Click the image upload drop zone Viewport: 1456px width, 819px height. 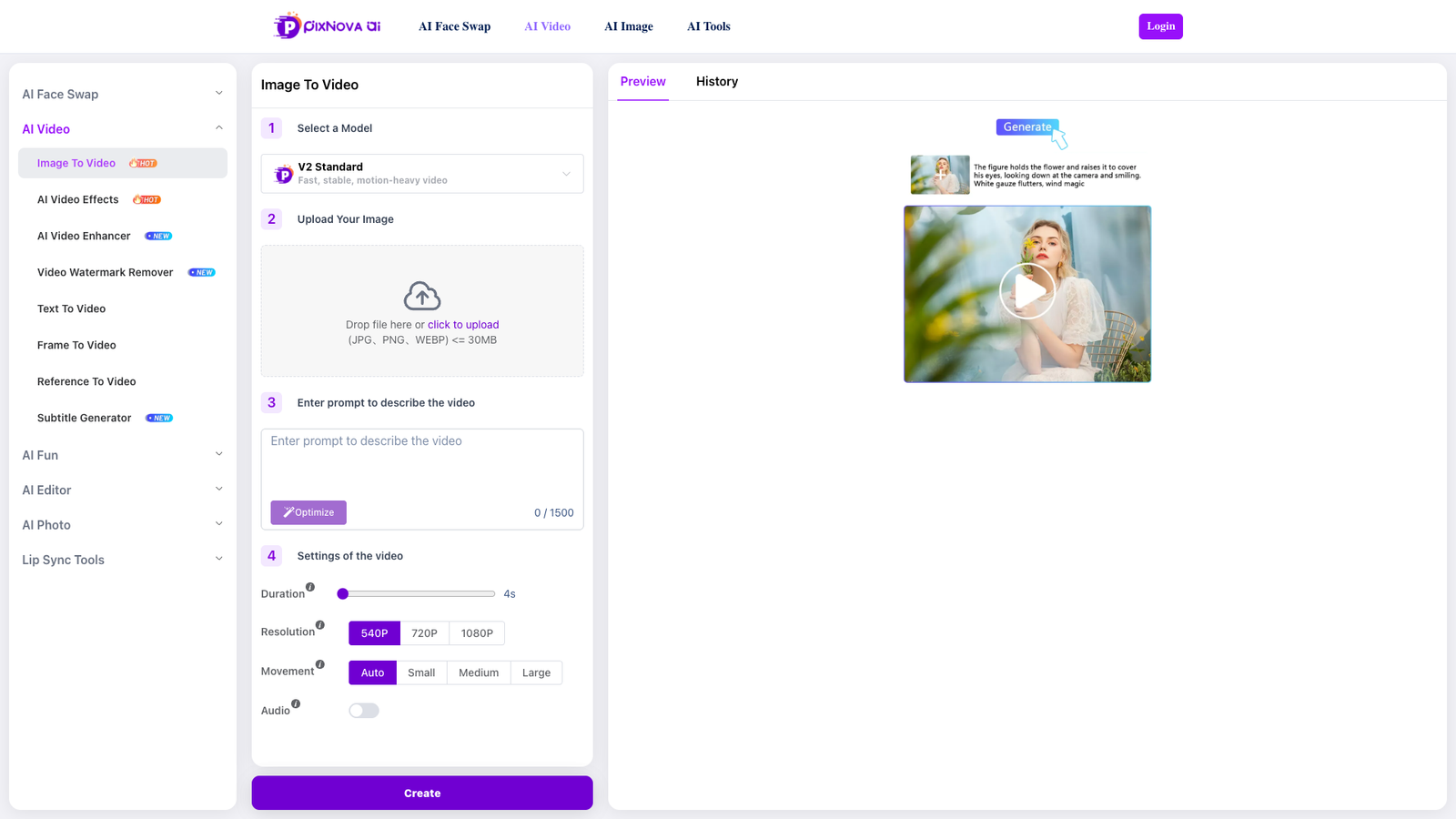(x=422, y=310)
